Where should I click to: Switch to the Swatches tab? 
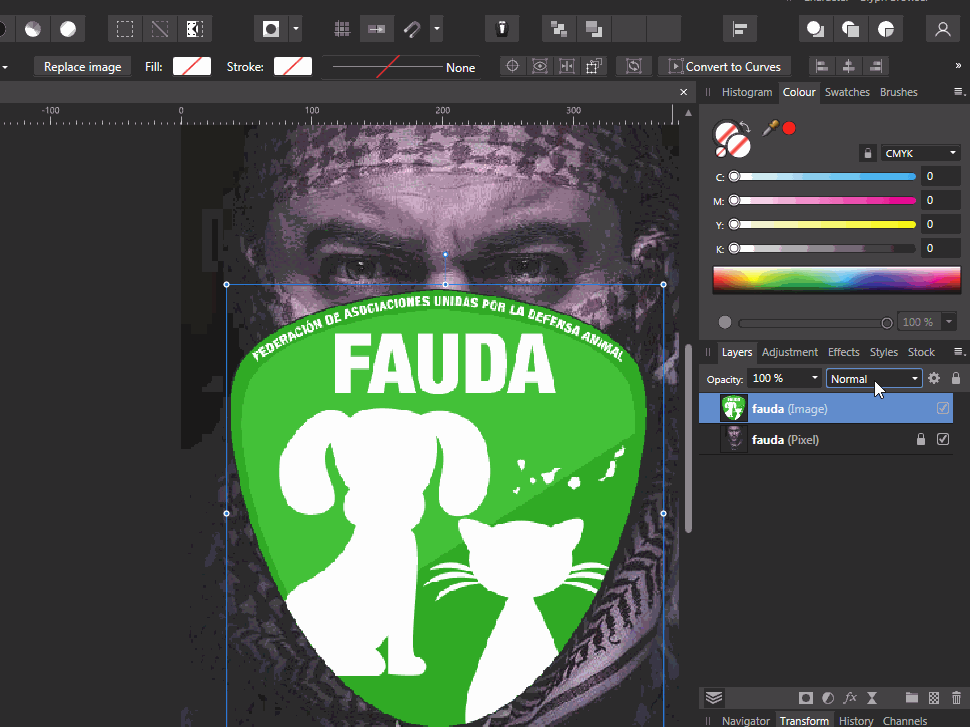pyautogui.click(x=847, y=92)
